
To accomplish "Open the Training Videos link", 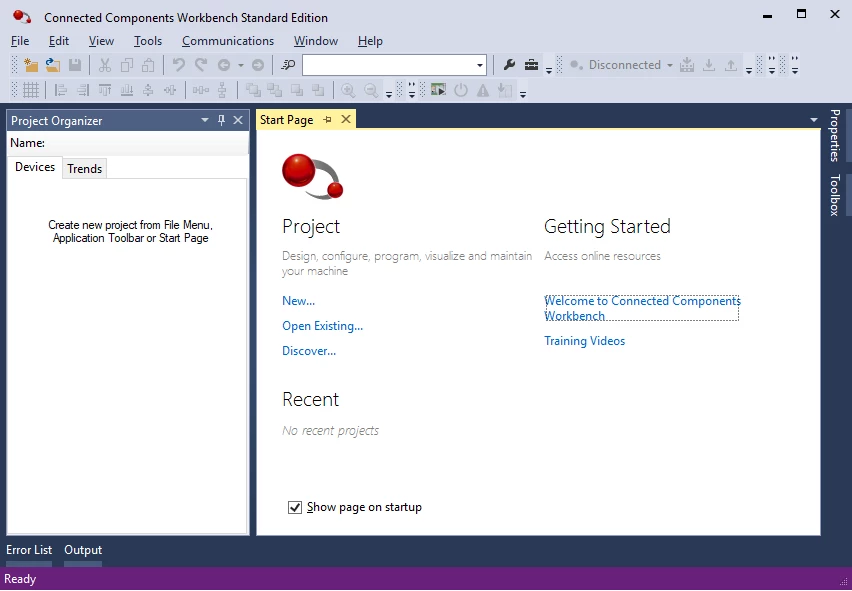I will click(585, 341).
